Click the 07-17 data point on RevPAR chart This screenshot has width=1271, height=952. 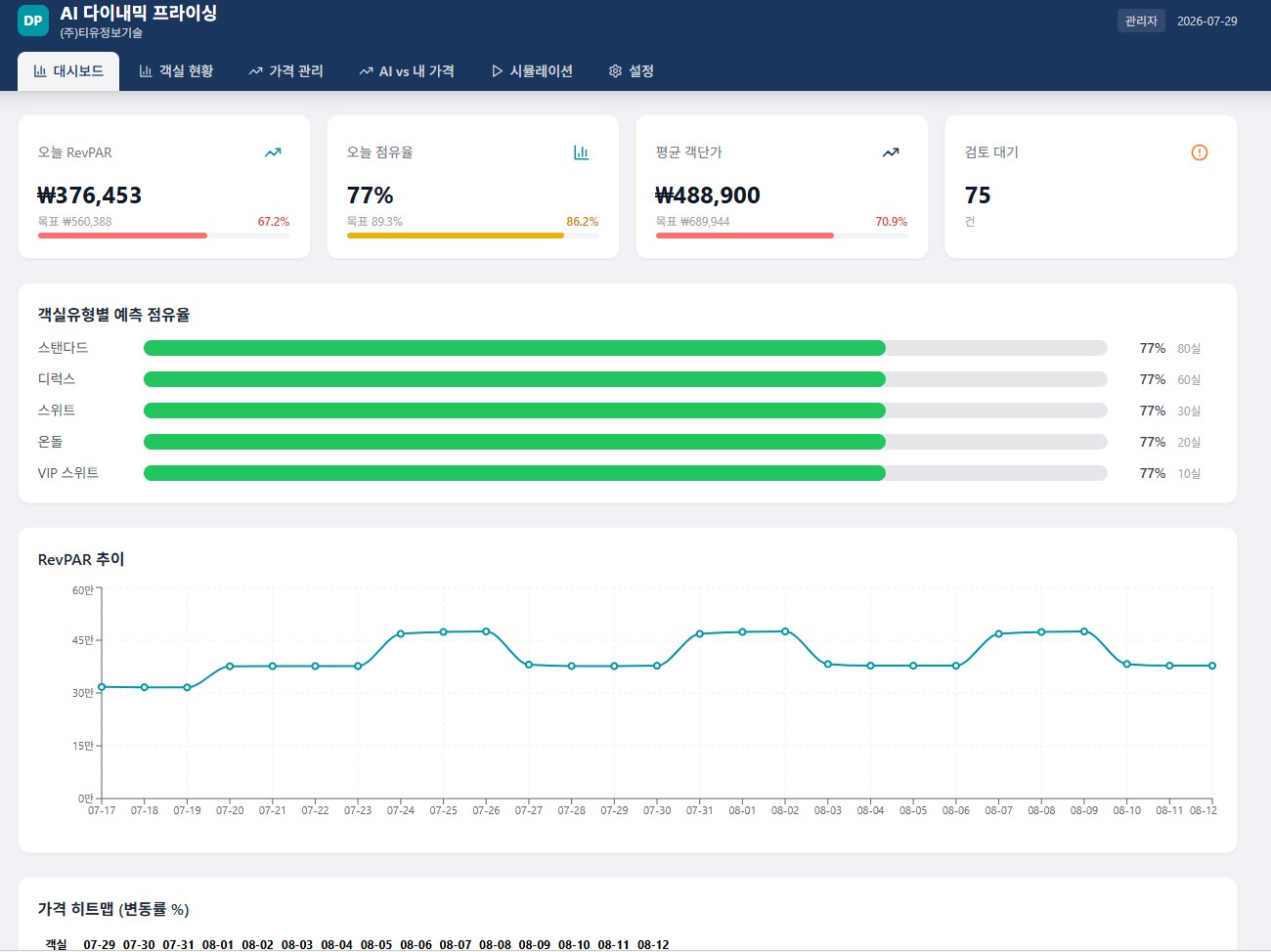[x=102, y=687]
